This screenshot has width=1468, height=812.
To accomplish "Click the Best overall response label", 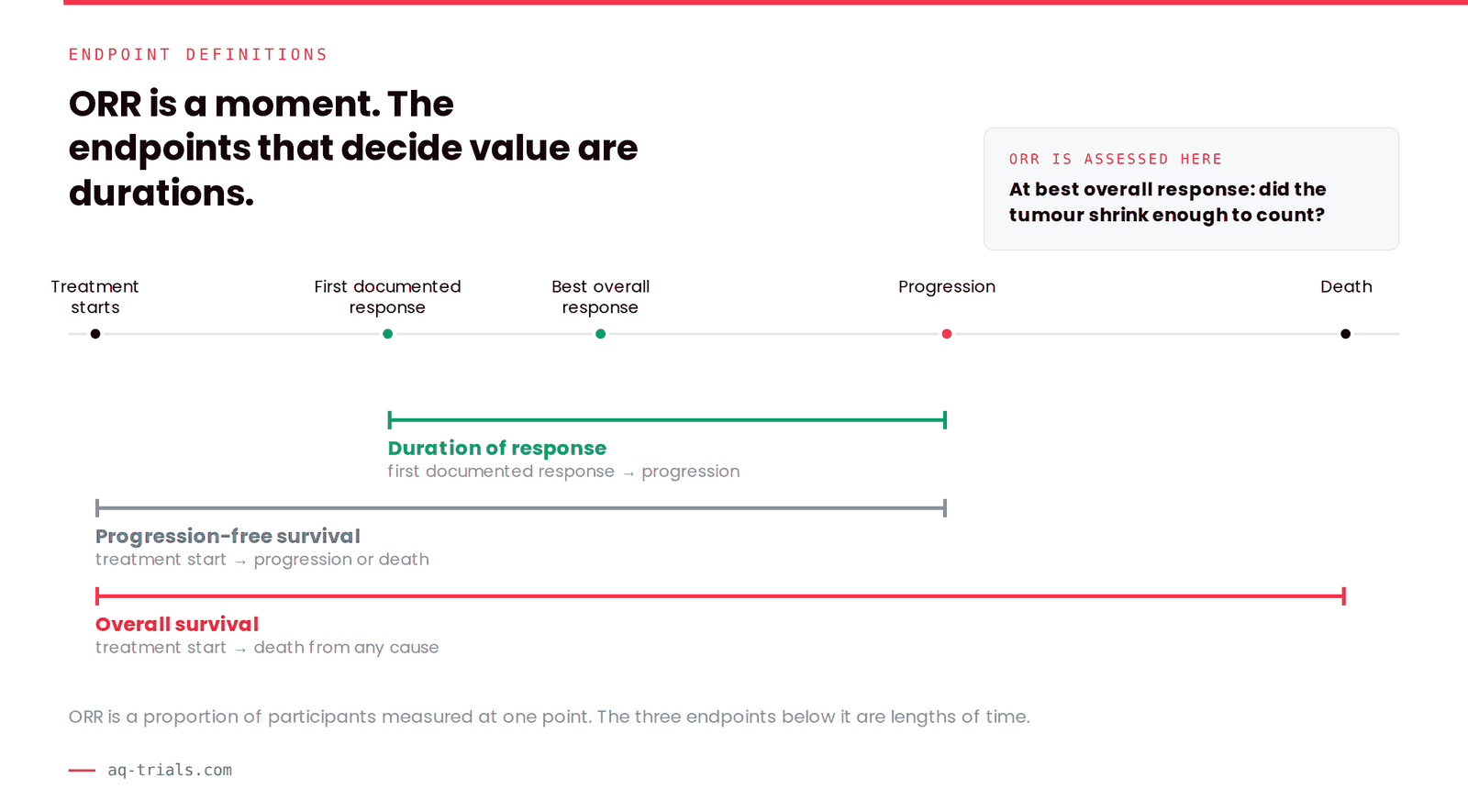I will coord(600,297).
